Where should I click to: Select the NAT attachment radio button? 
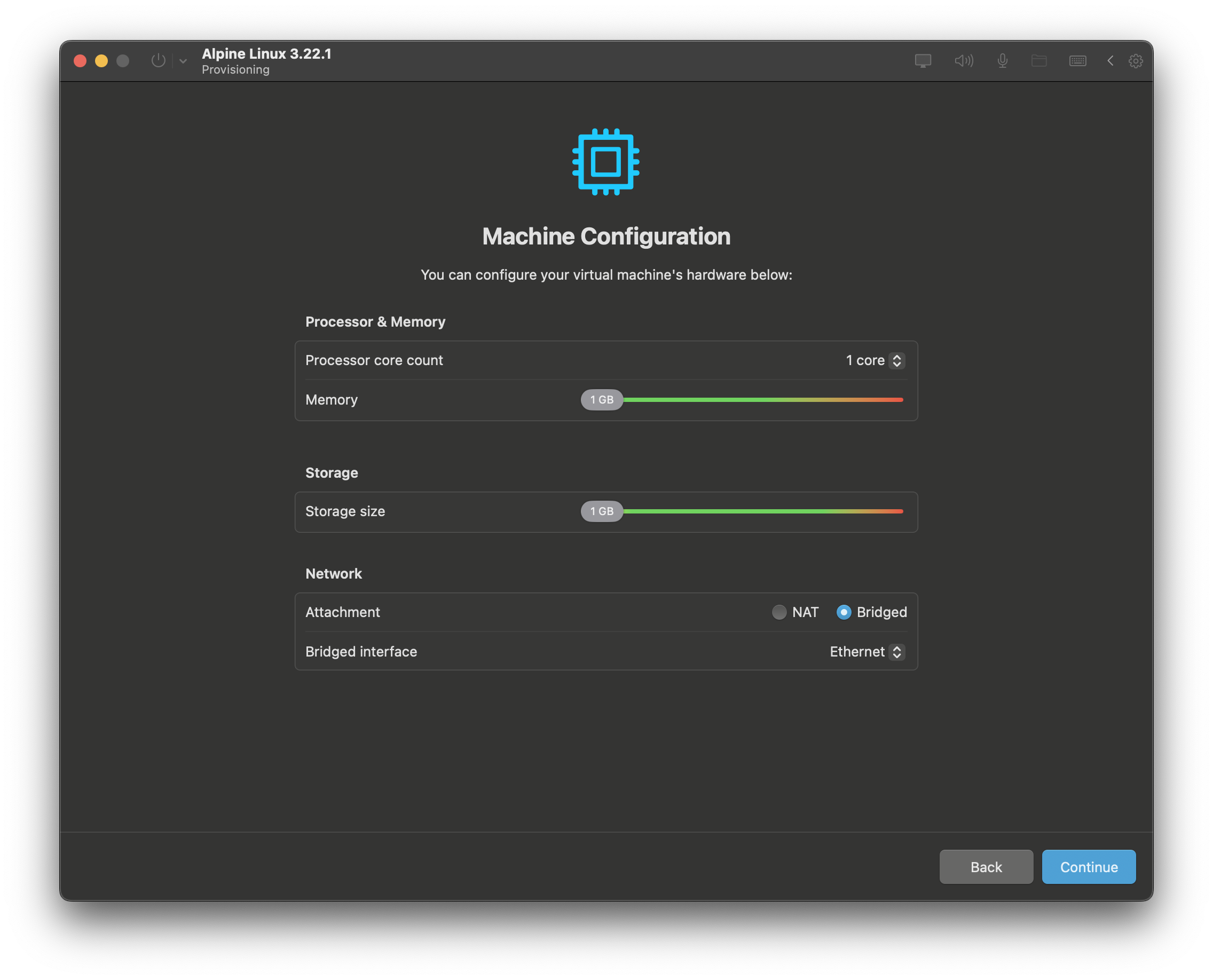click(779, 612)
